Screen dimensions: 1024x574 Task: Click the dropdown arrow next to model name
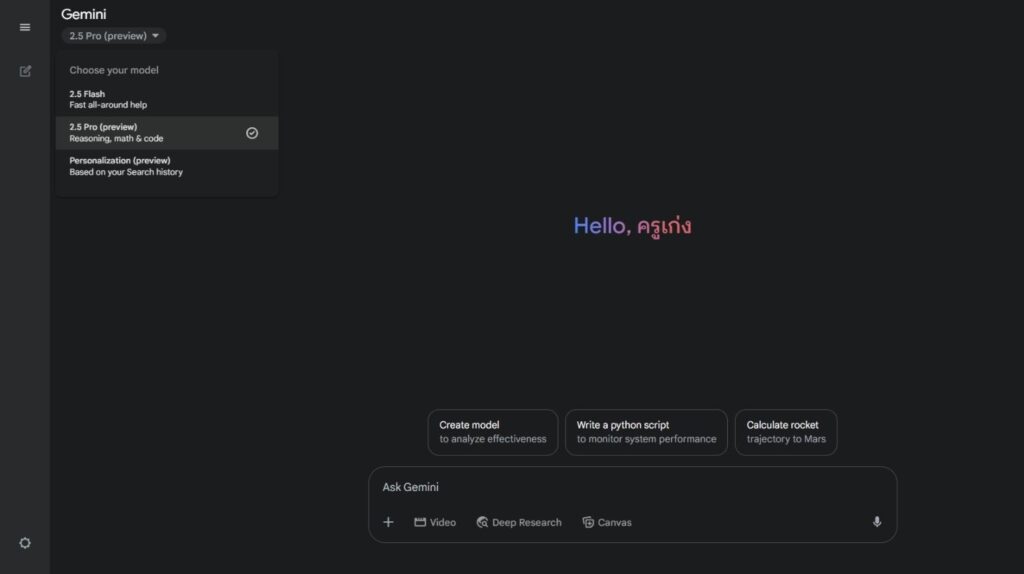(x=156, y=36)
